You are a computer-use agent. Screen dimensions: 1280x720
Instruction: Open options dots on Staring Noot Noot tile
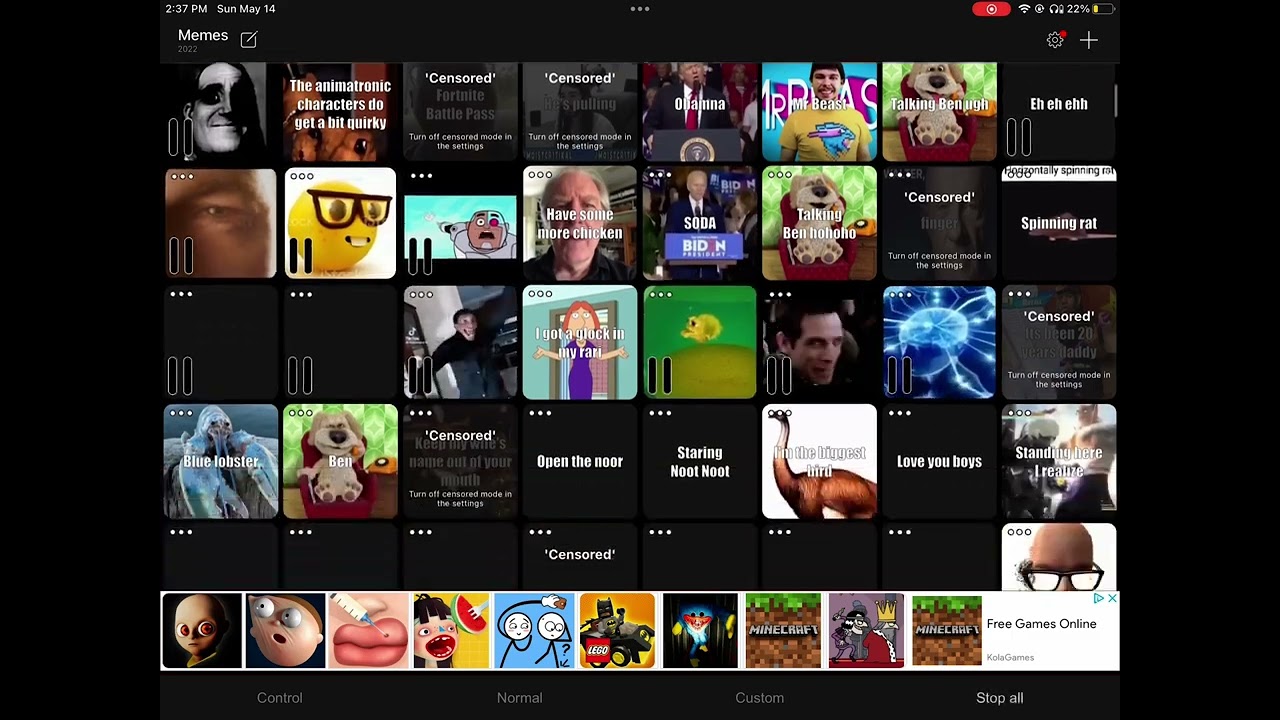tap(660, 413)
